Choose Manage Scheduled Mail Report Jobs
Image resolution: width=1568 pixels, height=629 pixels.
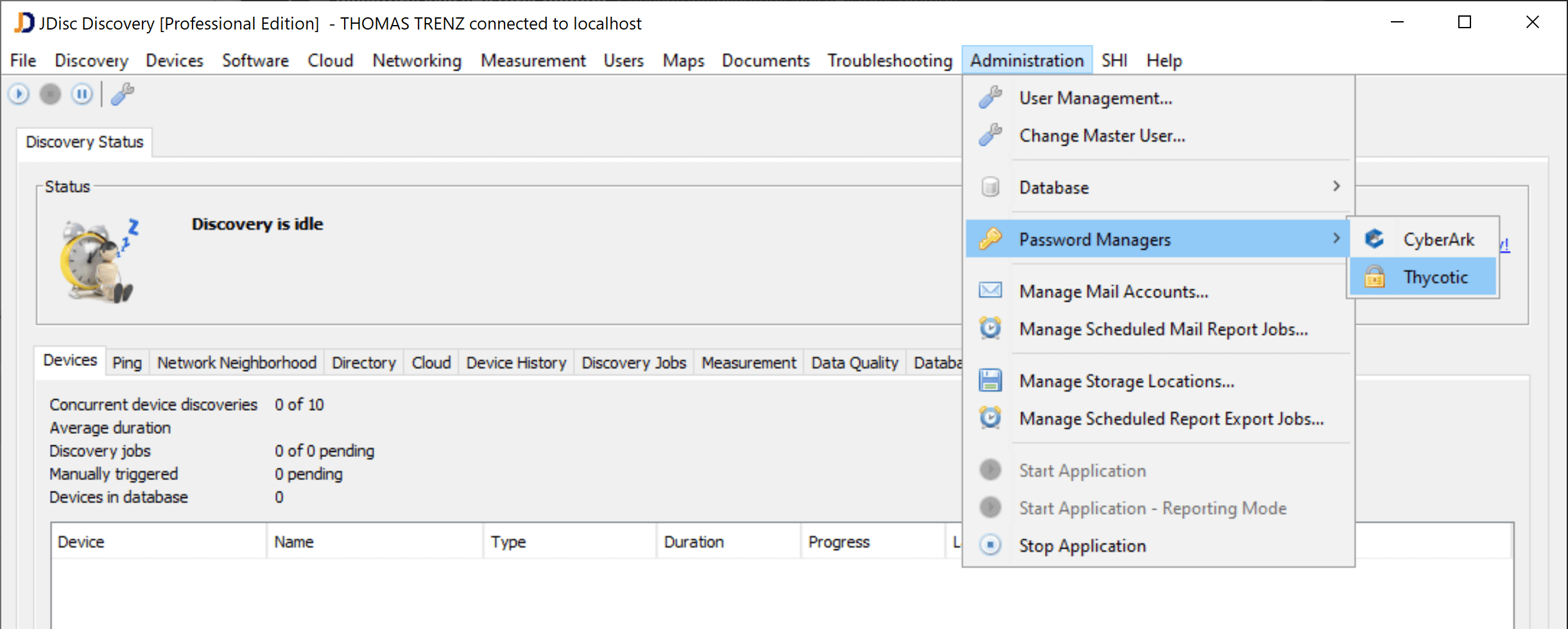(1163, 329)
